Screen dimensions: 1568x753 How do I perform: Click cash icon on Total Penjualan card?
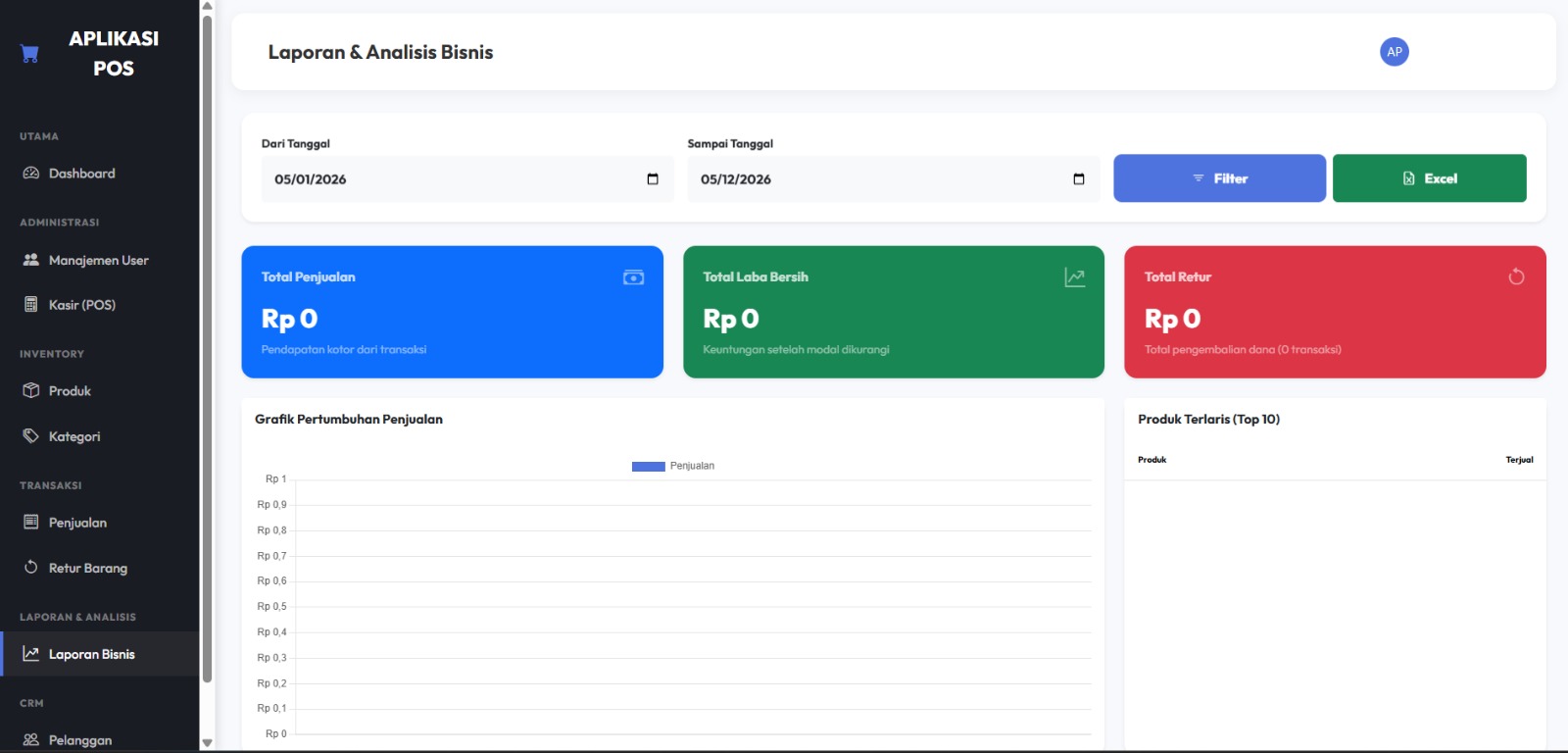pyautogui.click(x=633, y=277)
